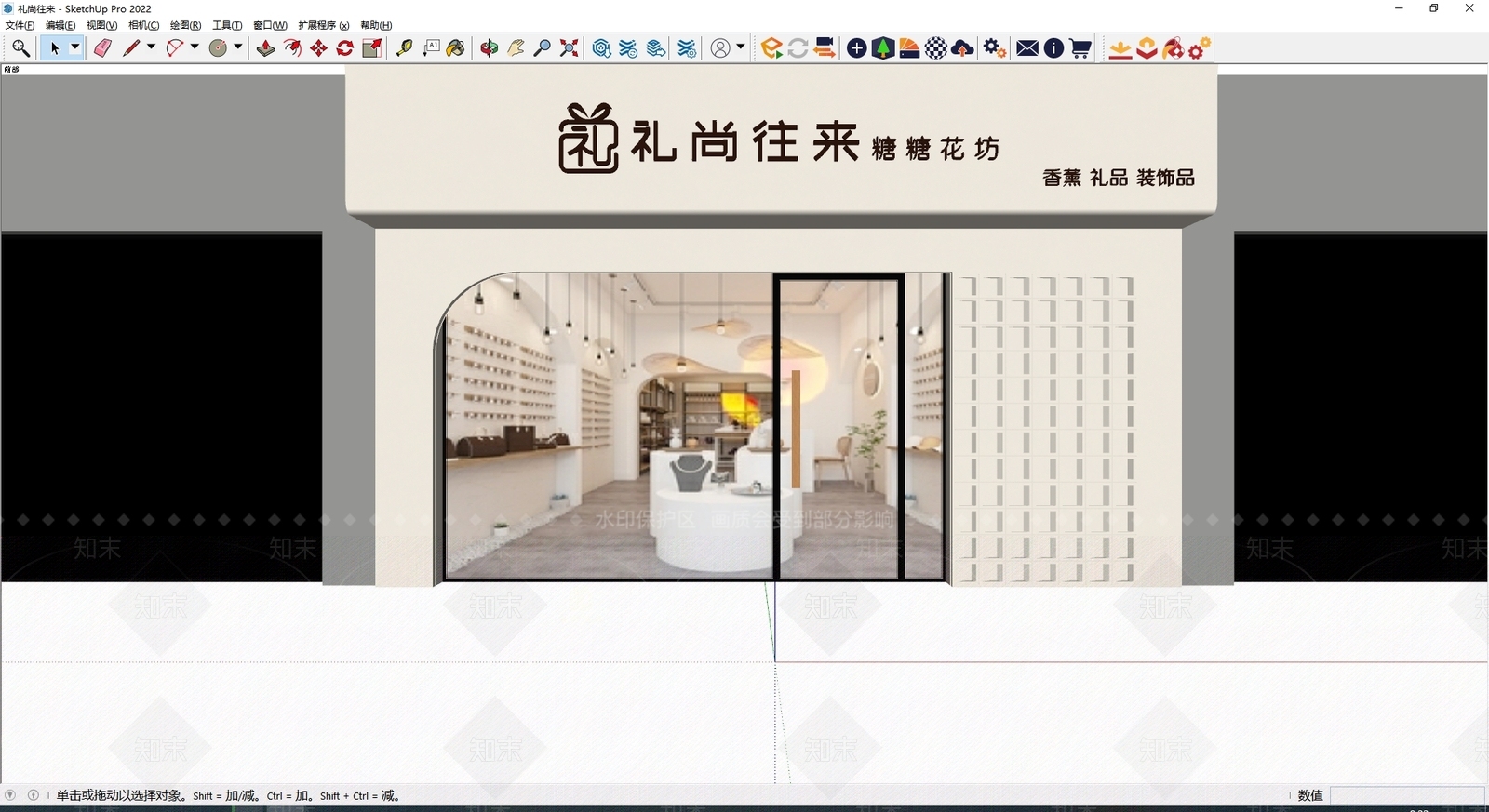Expand the Select tool dropdown arrow
Screen dimensions: 1489x812
click(x=75, y=47)
